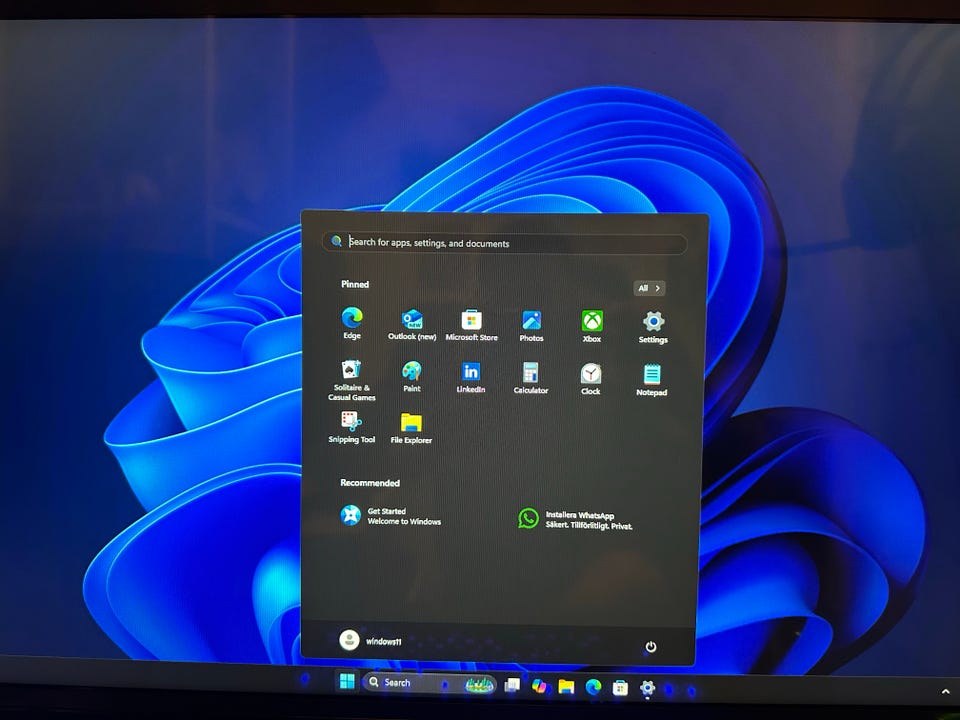This screenshot has height=720, width=960.
Task: Open the windows11 user account menu
Action: (x=371, y=640)
